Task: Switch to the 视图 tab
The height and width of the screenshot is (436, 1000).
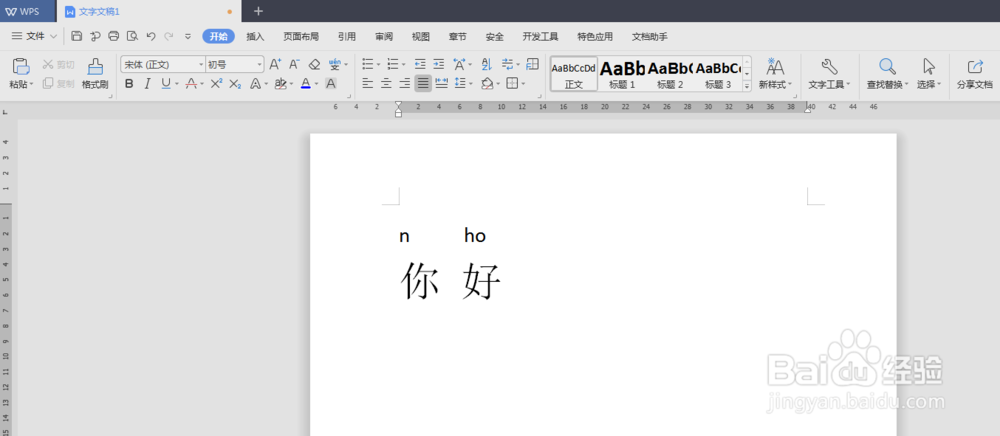Action: click(x=420, y=37)
